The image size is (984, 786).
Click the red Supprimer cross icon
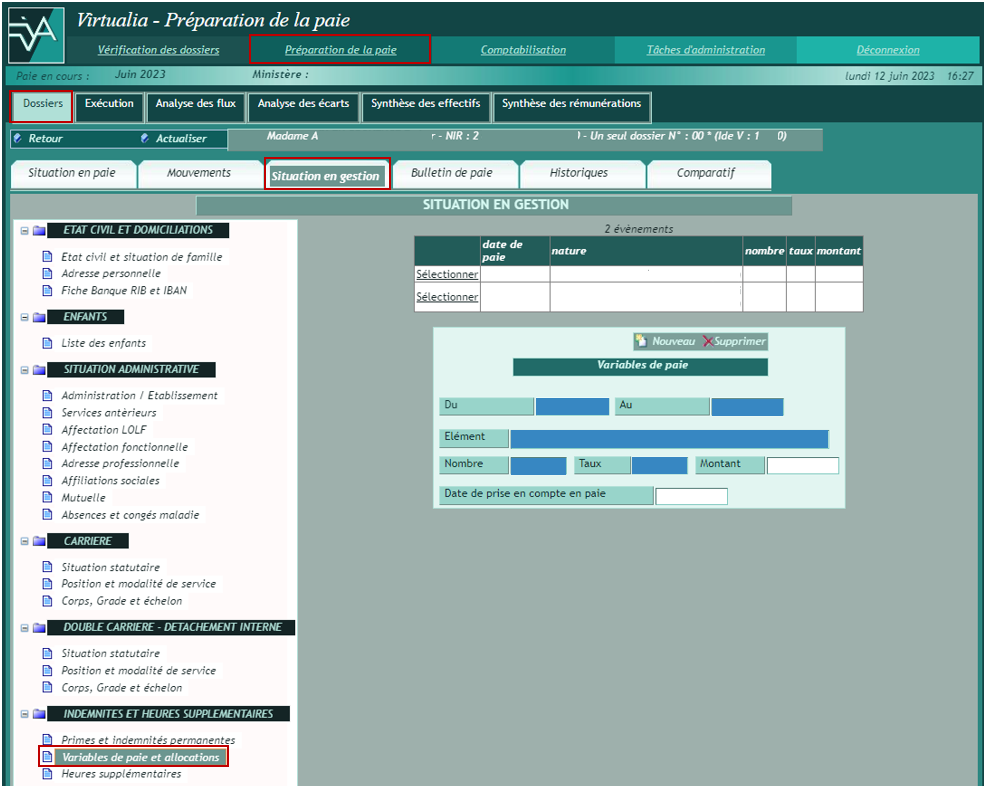pyautogui.click(x=708, y=341)
